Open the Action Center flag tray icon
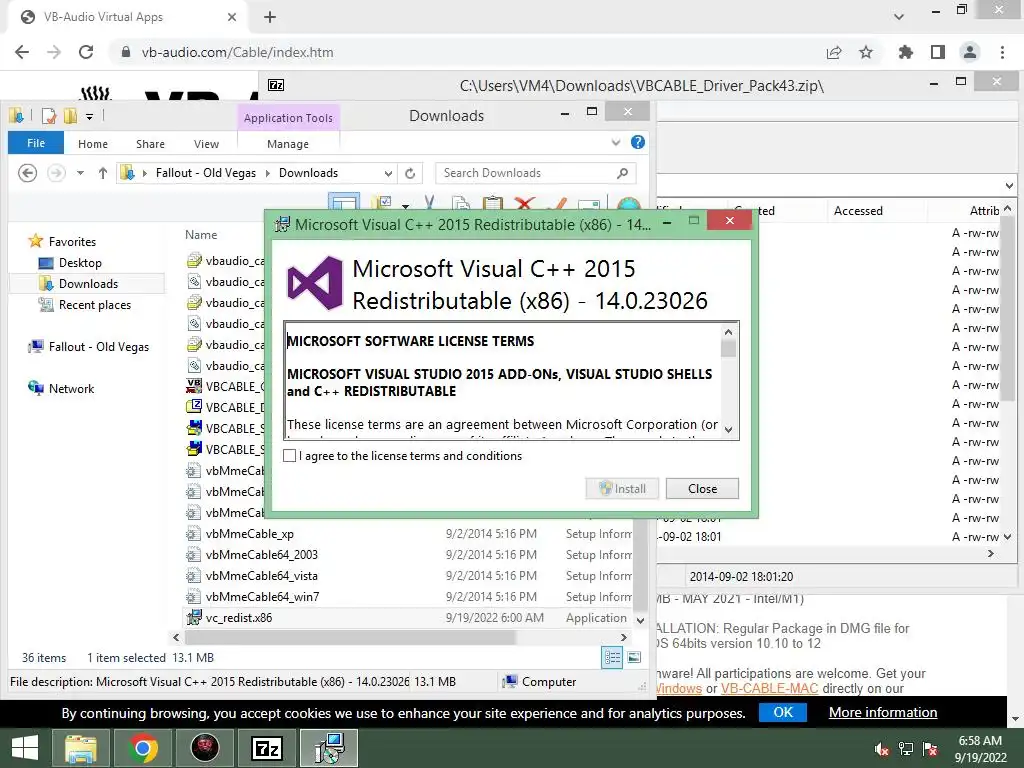 (930, 749)
